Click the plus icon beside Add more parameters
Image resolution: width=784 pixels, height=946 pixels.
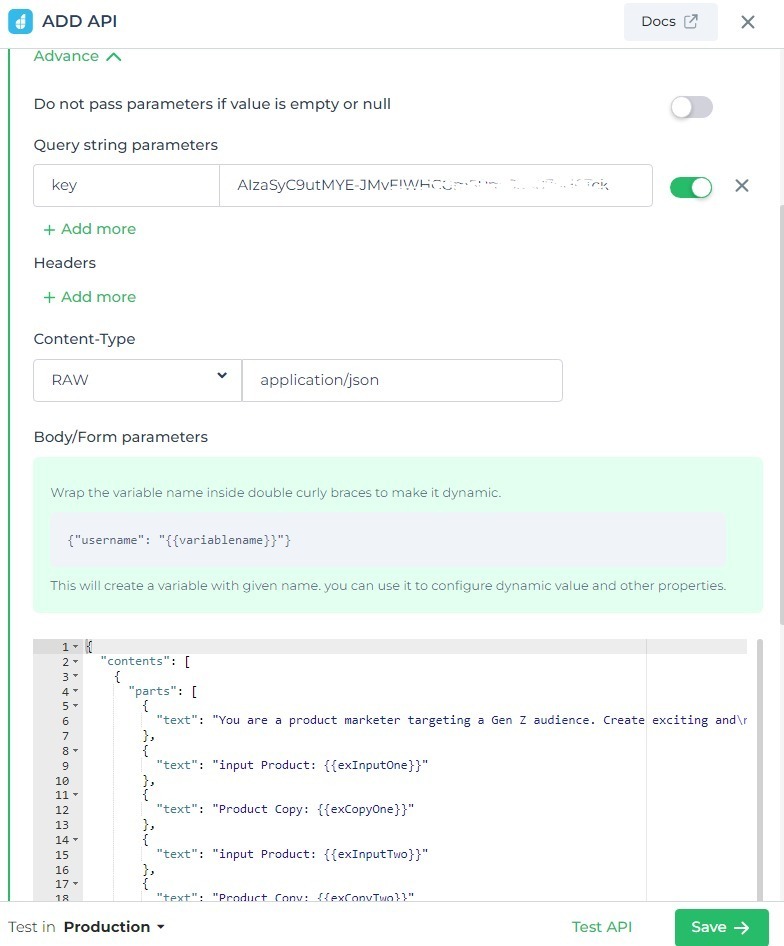click(50, 229)
